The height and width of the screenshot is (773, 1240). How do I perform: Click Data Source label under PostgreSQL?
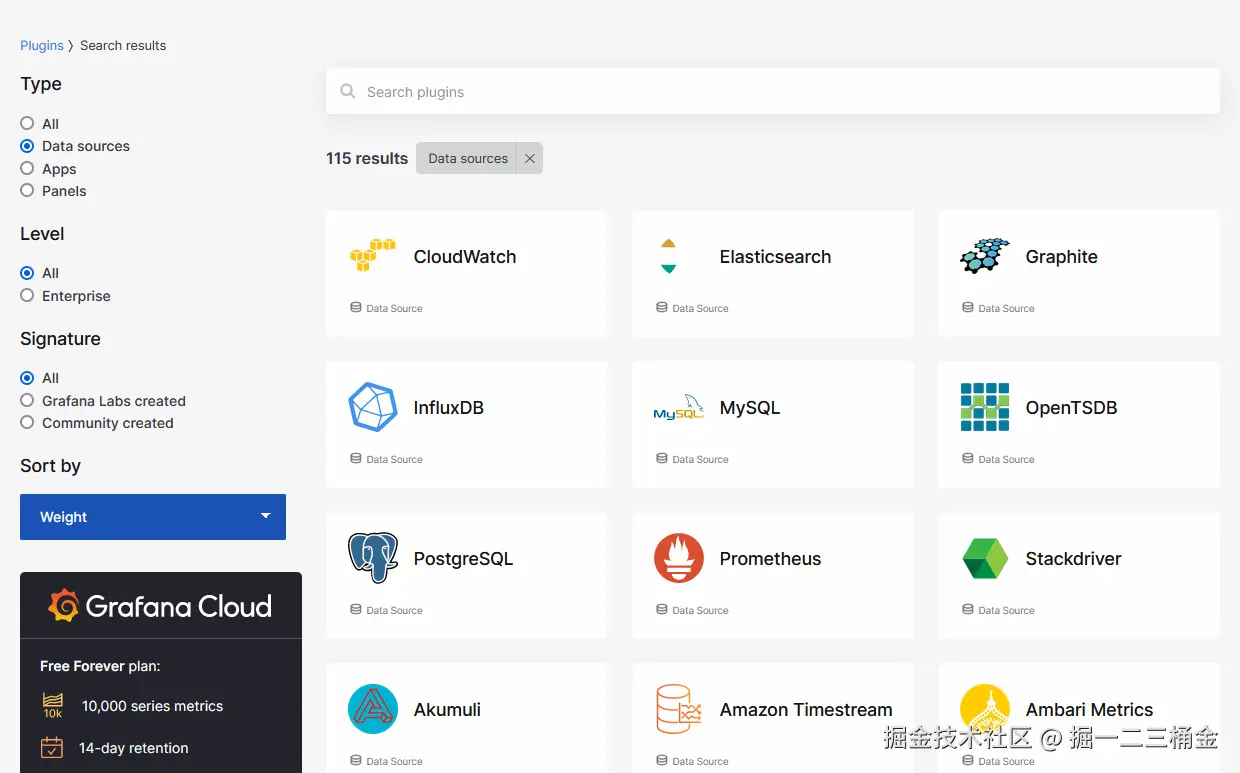pyautogui.click(x=394, y=610)
